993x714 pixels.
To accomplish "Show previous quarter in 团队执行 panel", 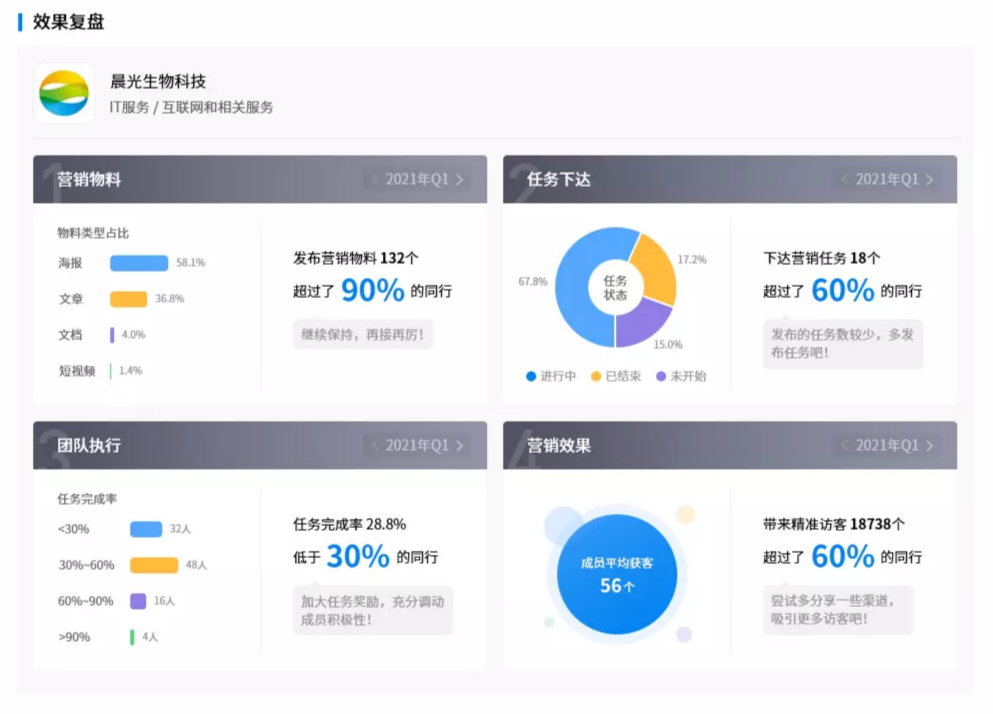I will point(375,446).
